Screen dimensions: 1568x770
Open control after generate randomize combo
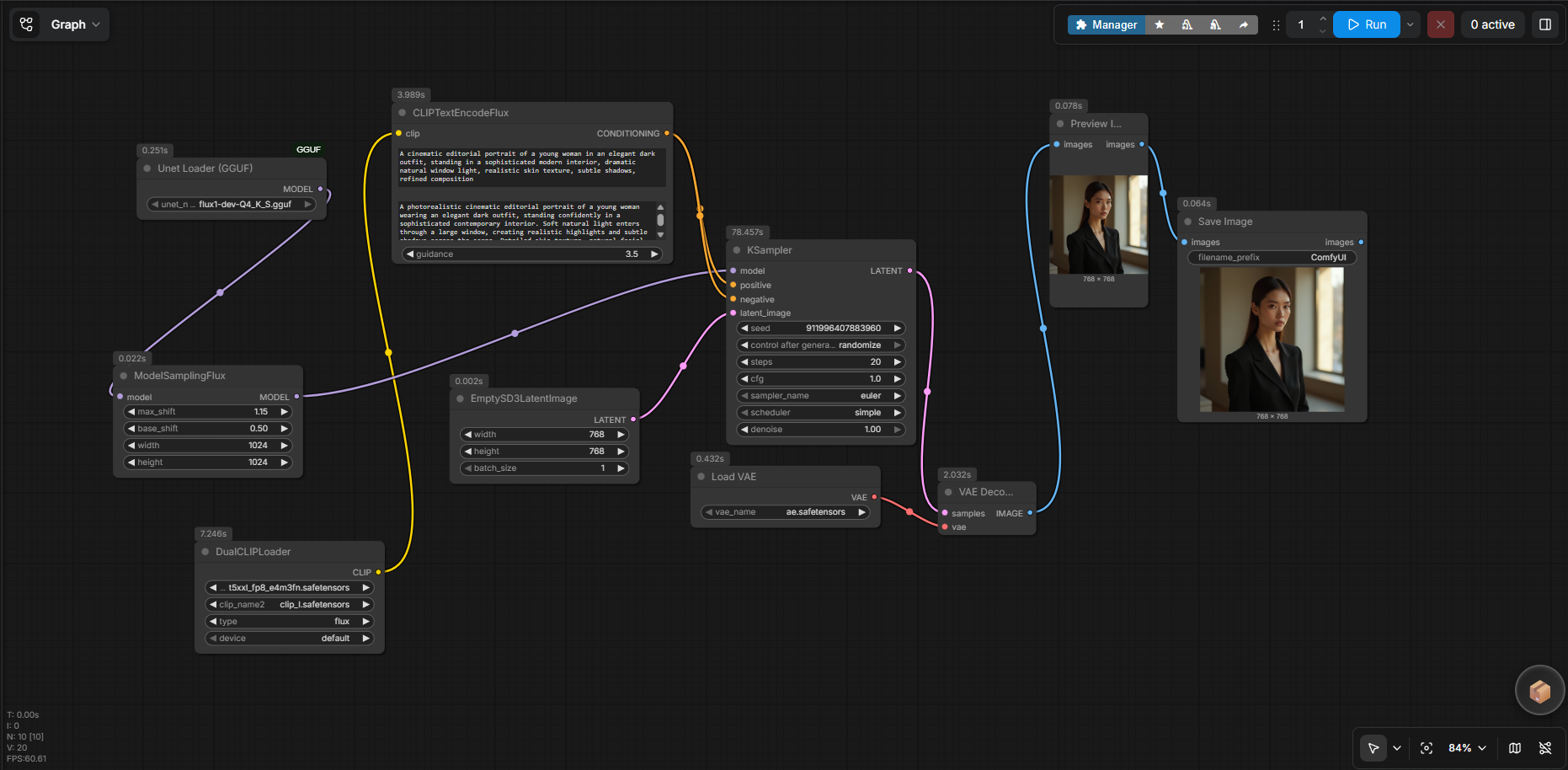click(x=821, y=345)
